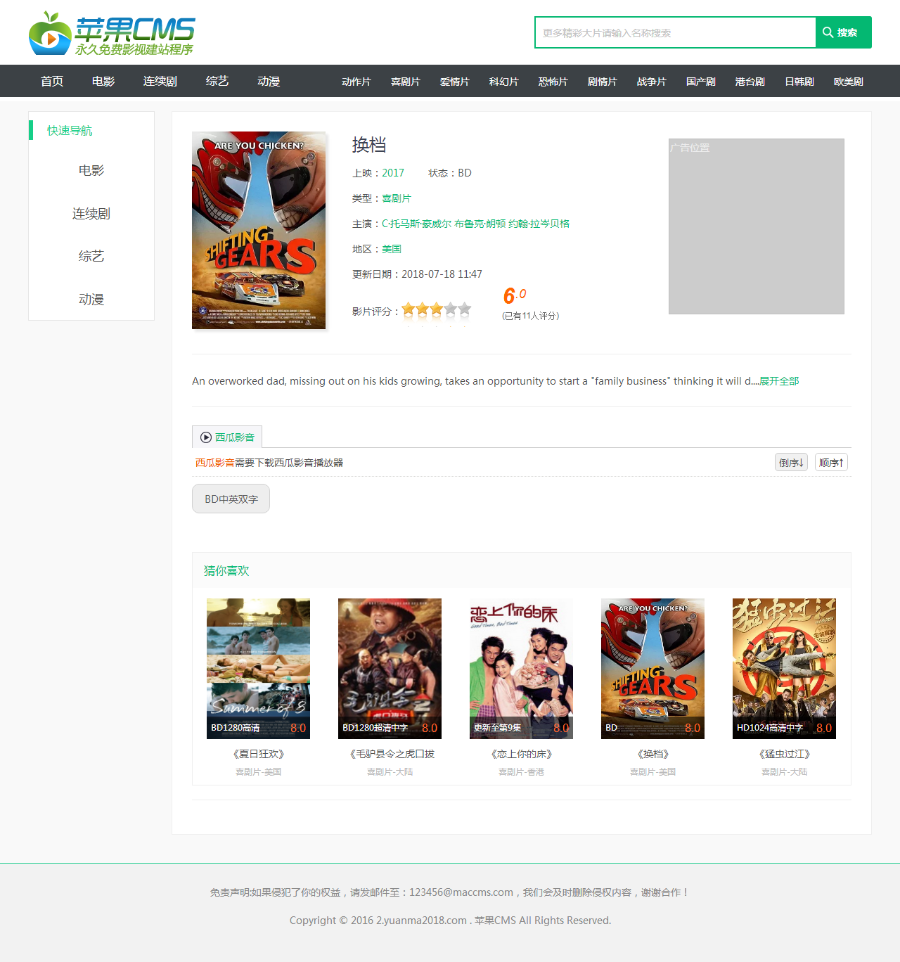Go to 科幻片 category
Image resolution: width=900 pixels, height=962 pixels.
tap(504, 82)
